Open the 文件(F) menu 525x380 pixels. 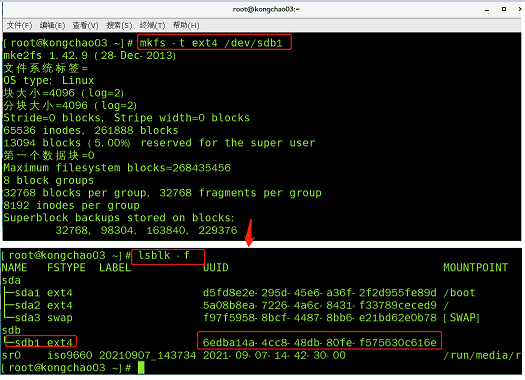19,25
